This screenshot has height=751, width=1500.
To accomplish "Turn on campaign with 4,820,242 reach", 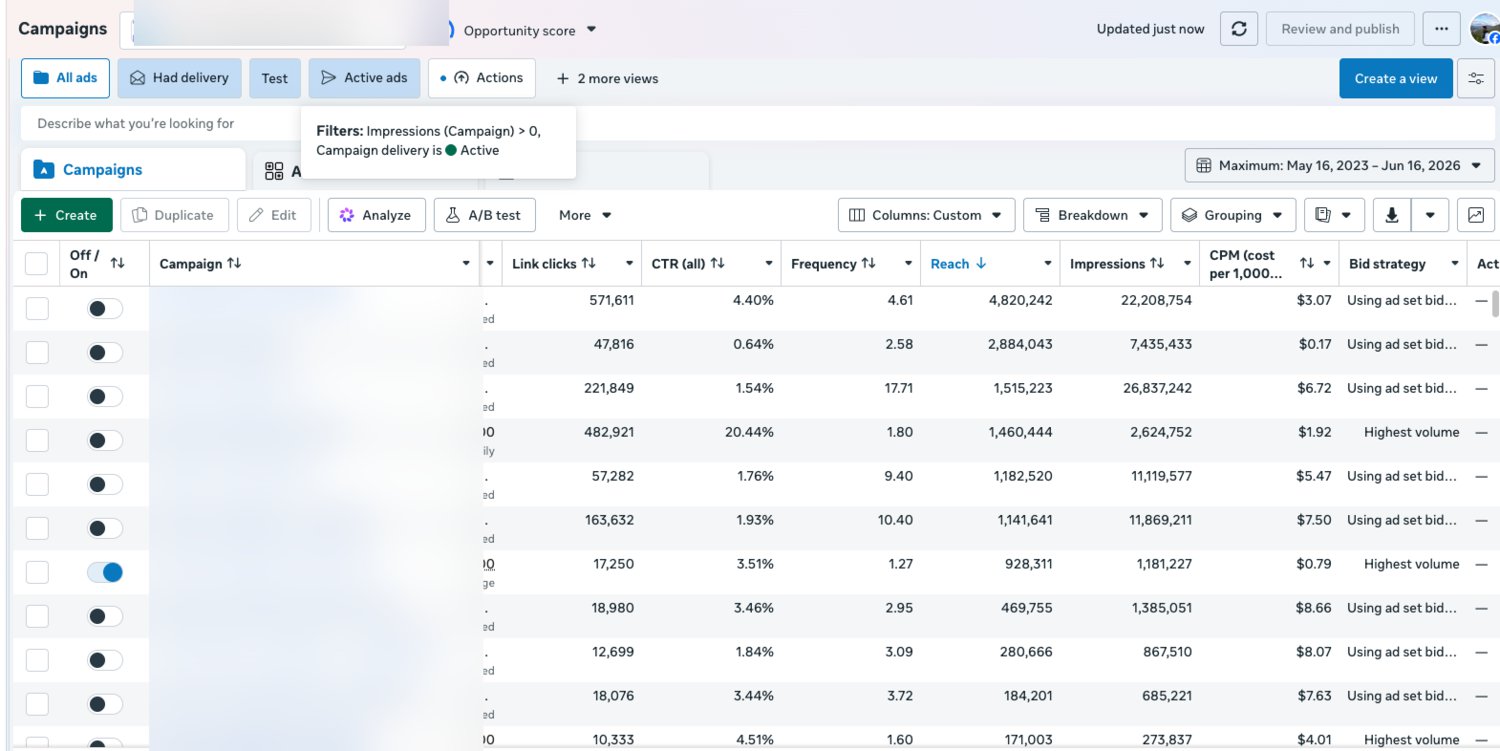I will coord(105,308).
